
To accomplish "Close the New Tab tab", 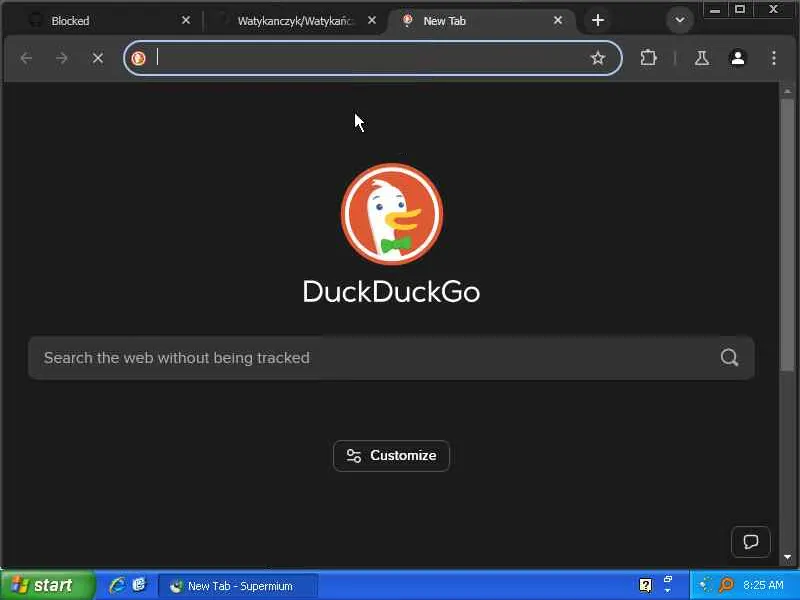I will pos(558,20).
